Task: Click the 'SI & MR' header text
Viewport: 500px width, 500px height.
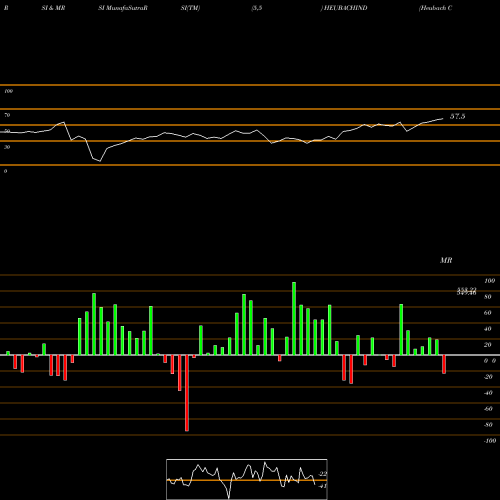Action: (53, 8)
